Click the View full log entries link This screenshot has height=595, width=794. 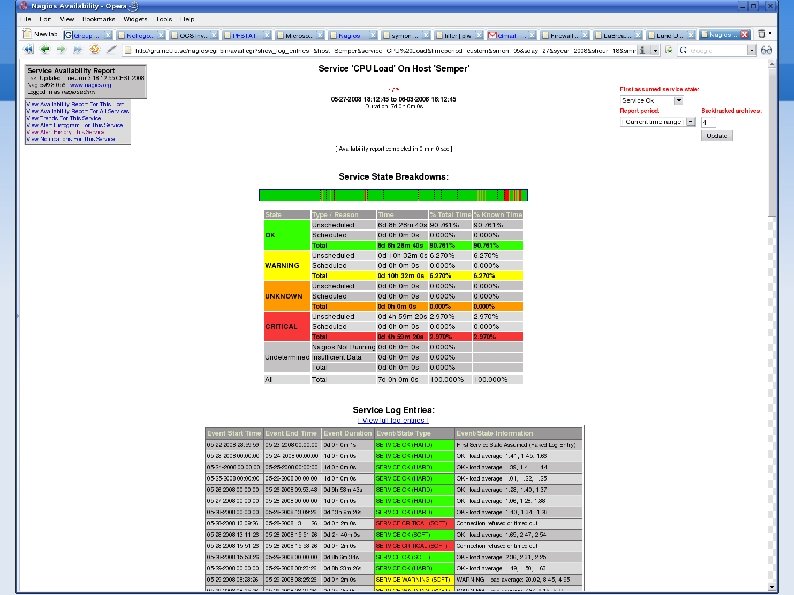click(x=393, y=420)
